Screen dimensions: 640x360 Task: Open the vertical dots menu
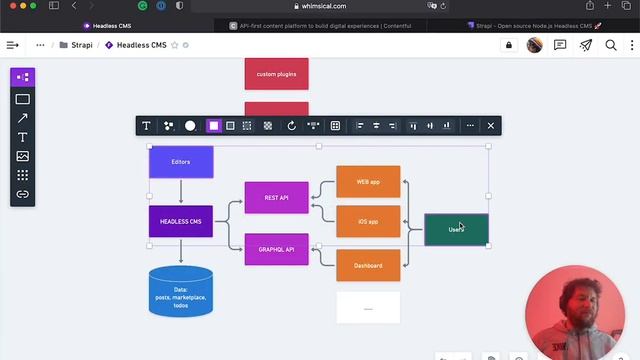tap(632, 45)
